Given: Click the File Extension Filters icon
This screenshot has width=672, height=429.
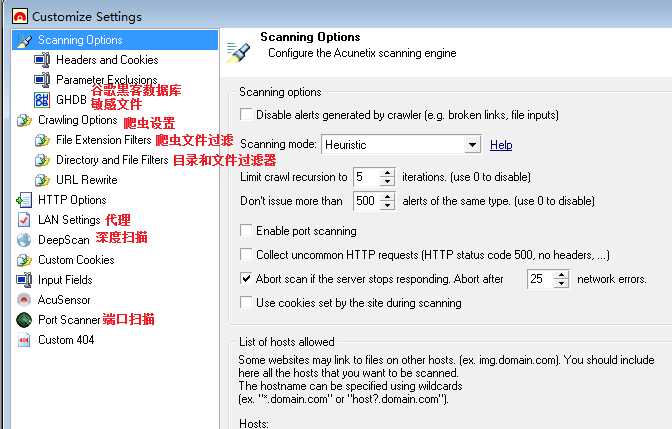Looking at the screenshot, I should (42, 140).
